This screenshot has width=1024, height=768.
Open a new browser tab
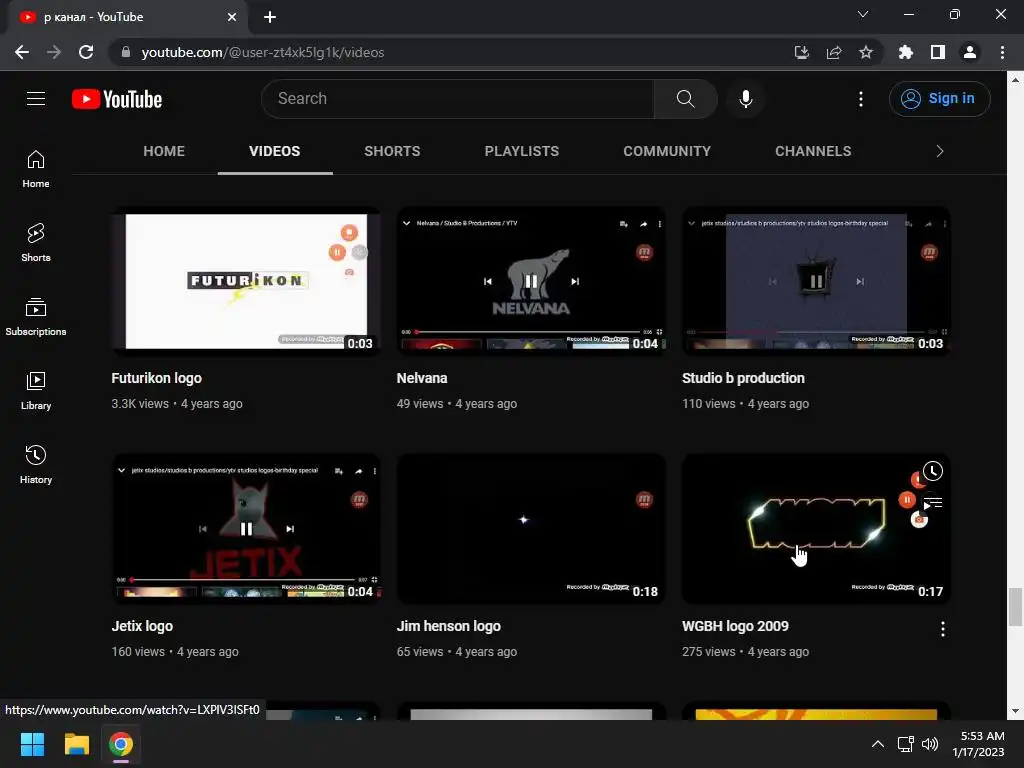tap(270, 17)
